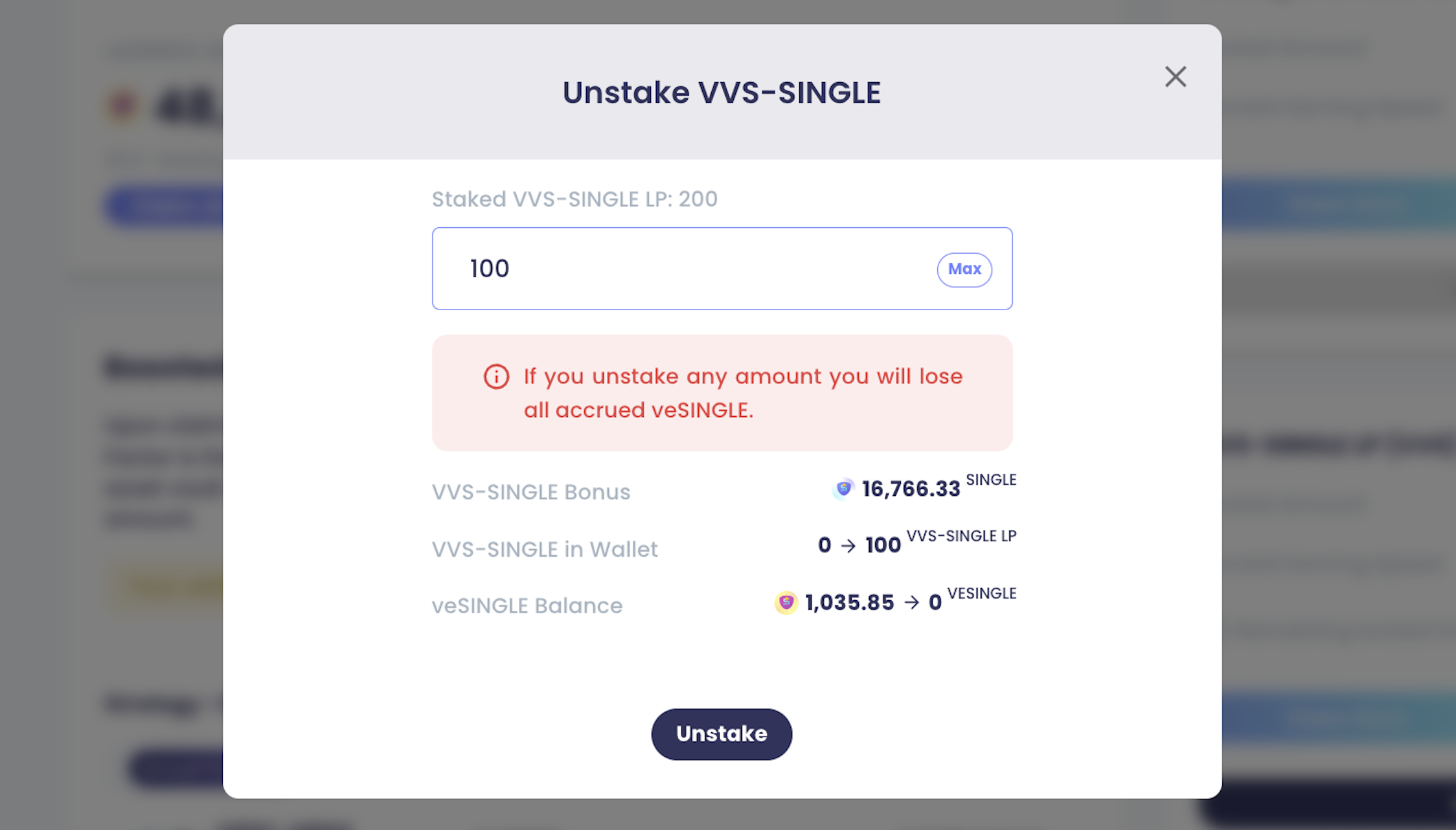The width and height of the screenshot is (1456, 830).
Task: Click the Max amount button
Action: pyautogui.click(x=964, y=269)
